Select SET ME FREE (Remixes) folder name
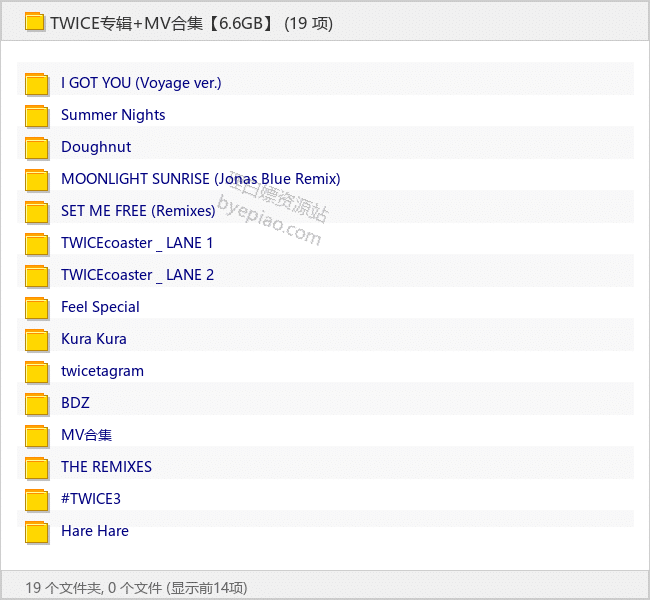Viewport: 650px width, 600px height. tap(138, 211)
